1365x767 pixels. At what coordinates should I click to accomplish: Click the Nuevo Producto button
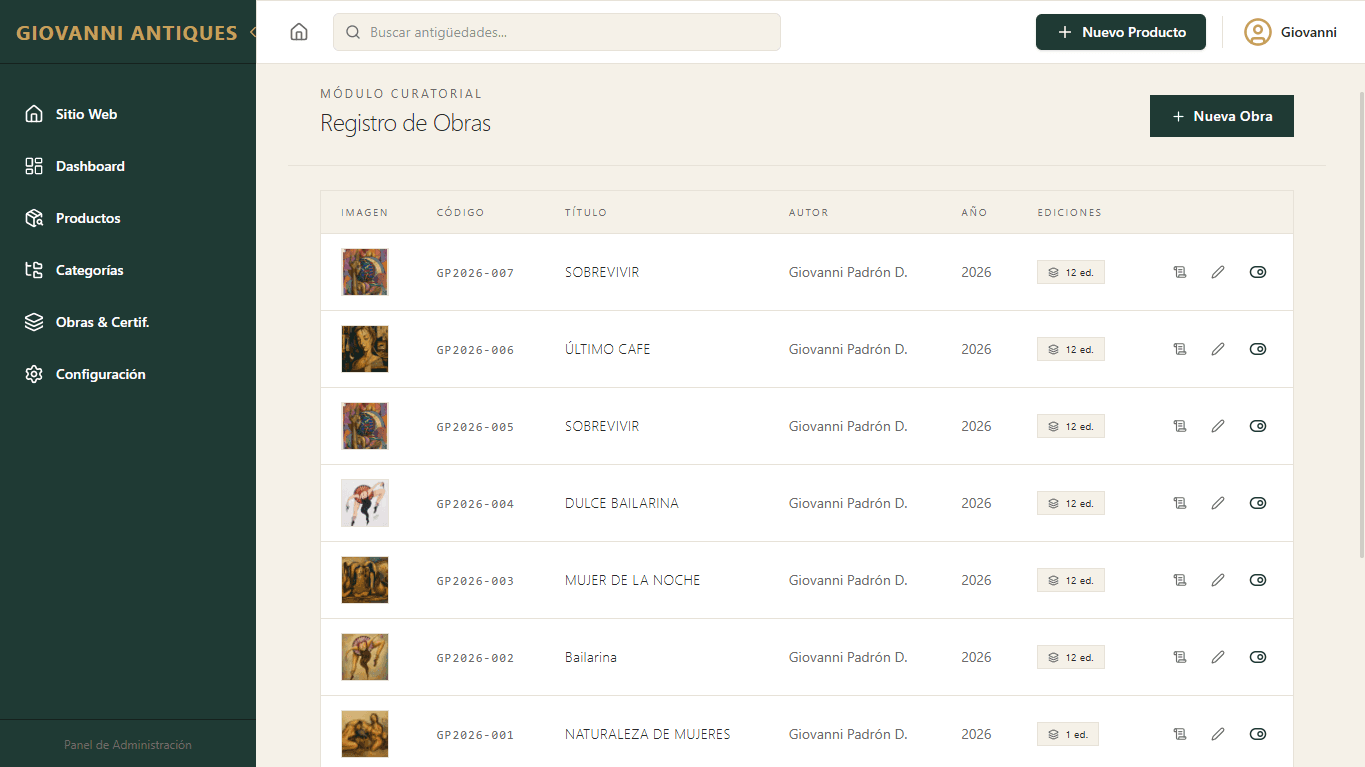pos(1121,32)
